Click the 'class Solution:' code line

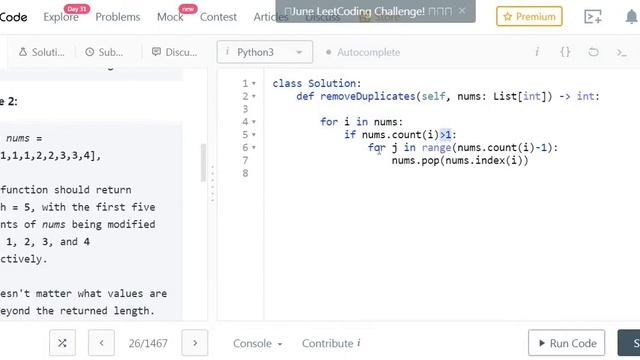[x=317, y=83]
